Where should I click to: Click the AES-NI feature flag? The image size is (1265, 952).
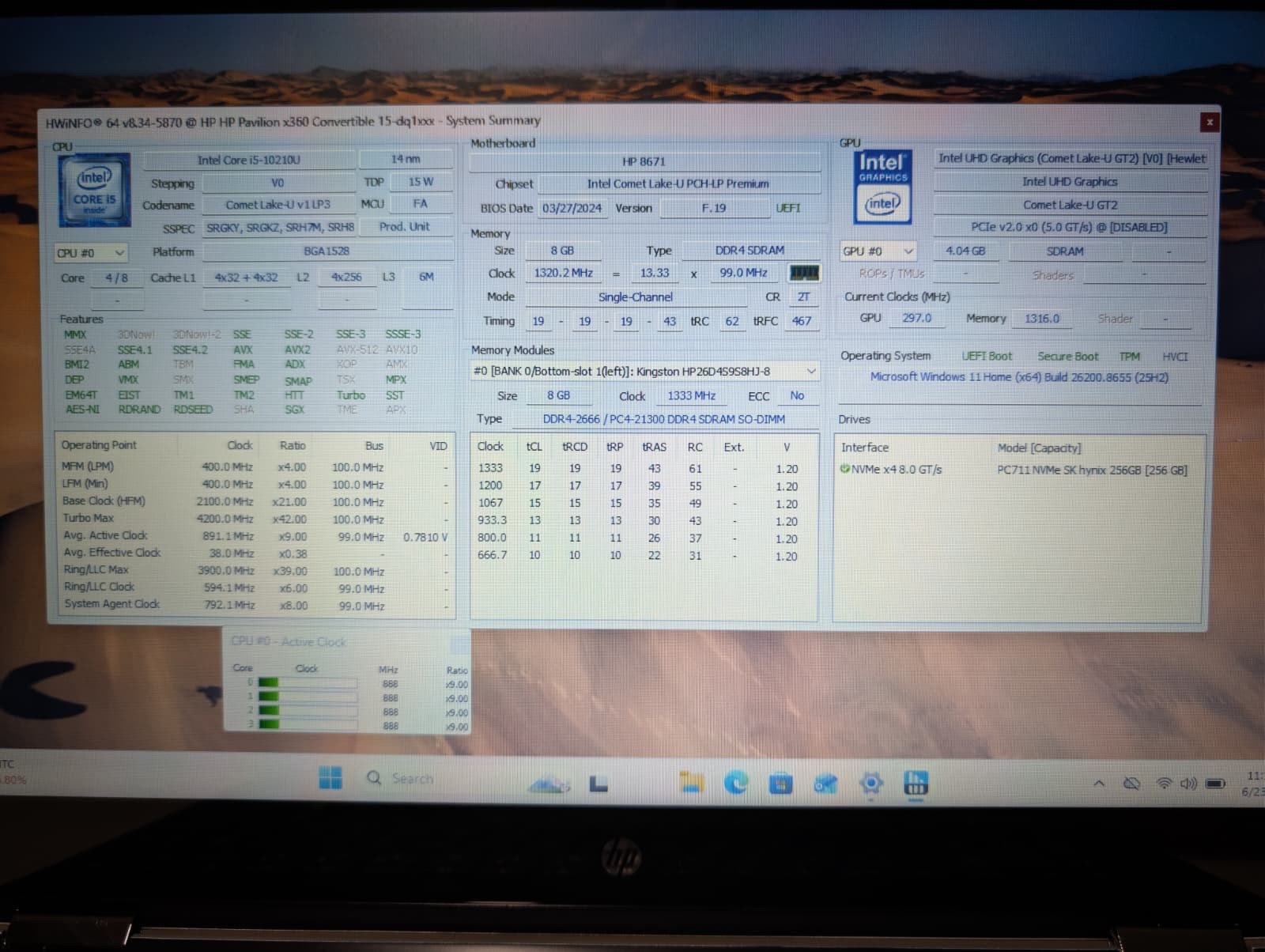click(x=82, y=410)
